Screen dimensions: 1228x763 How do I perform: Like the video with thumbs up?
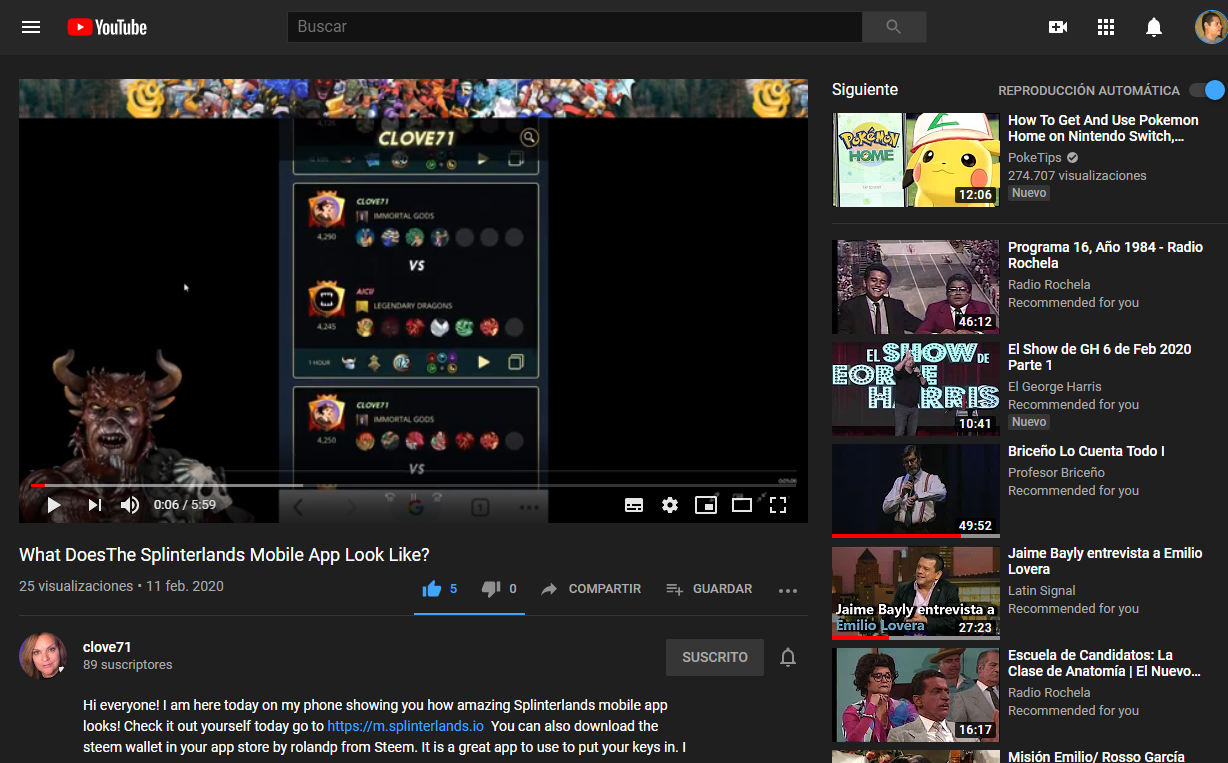click(x=432, y=589)
